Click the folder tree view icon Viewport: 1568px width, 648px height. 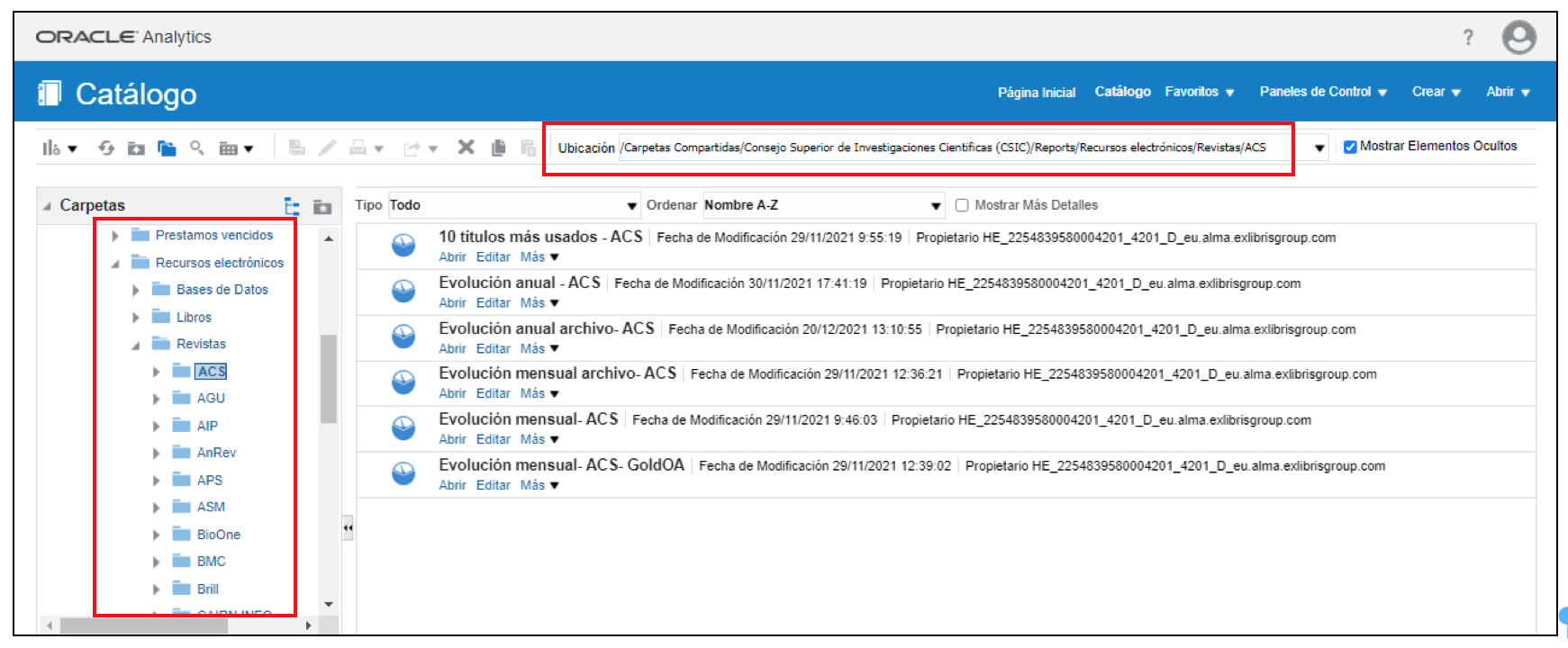[292, 206]
